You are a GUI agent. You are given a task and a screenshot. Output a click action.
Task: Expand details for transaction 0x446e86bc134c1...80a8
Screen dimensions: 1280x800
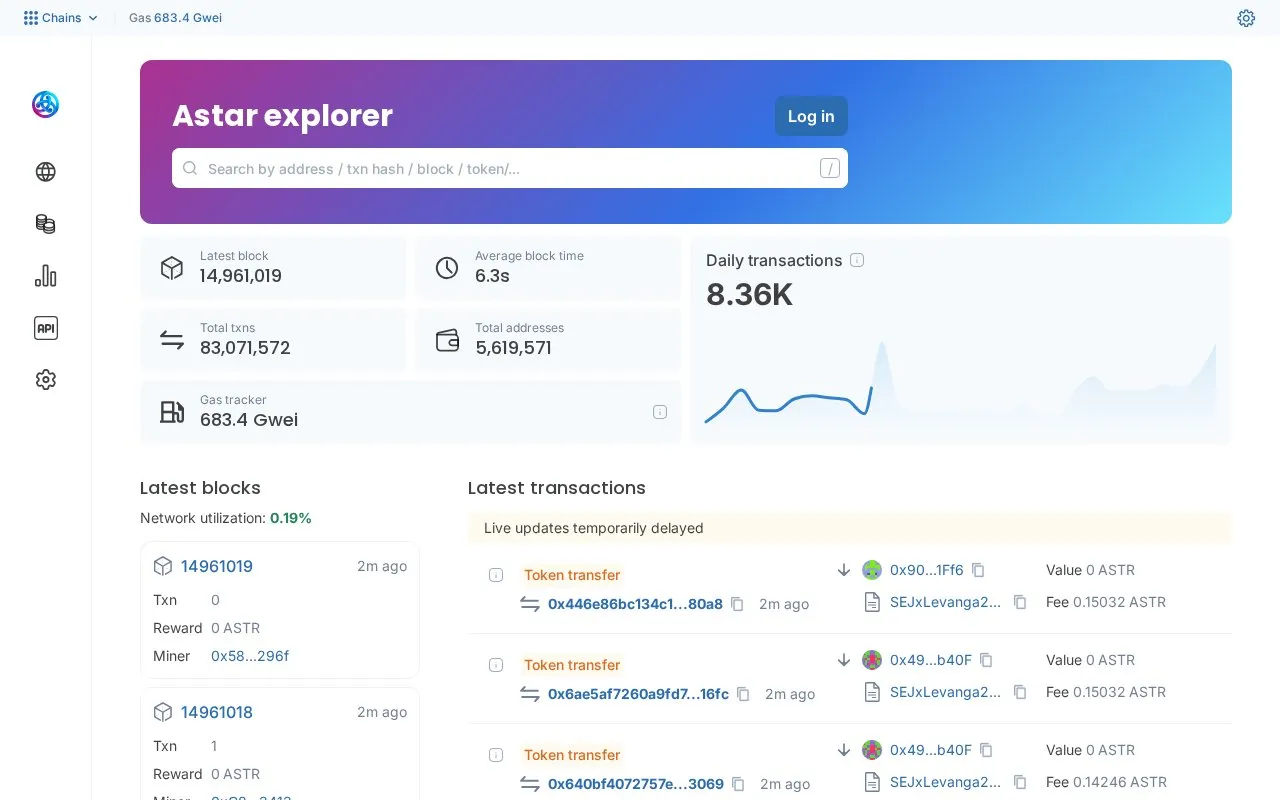click(496, 575)
